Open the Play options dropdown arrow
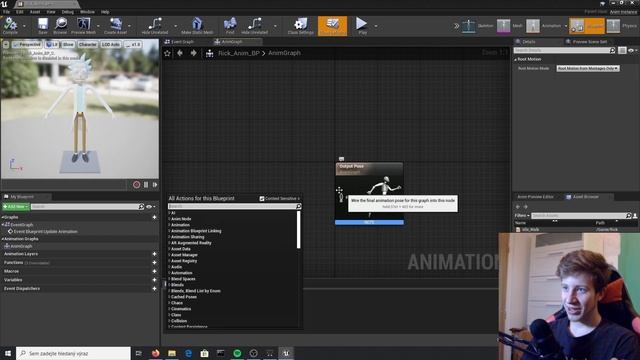This screenshot has height=360, width=640. pyautogui.click(x=376, y=26)
